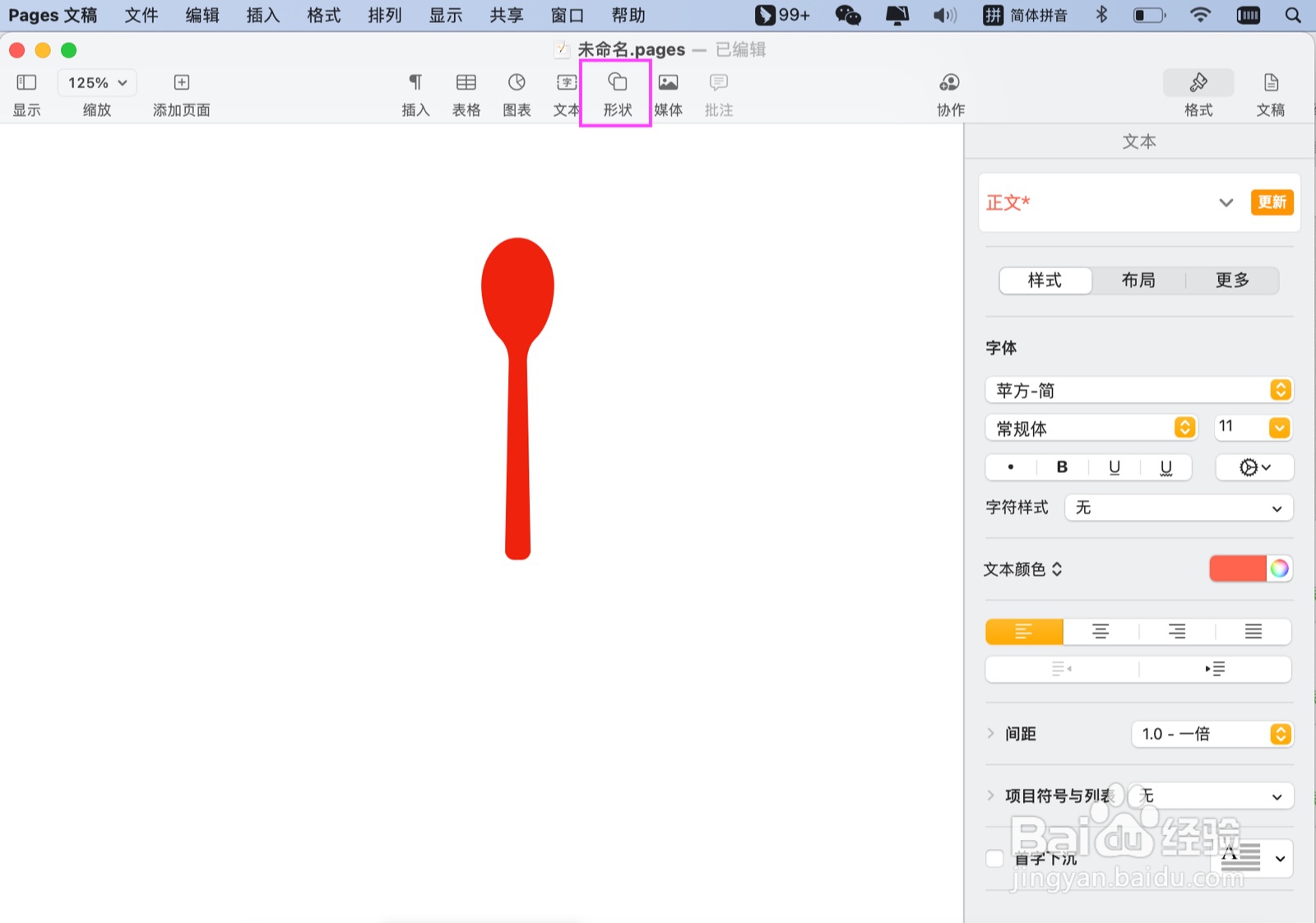Open the 苹方-简 font dropdown

click(x=1139, y=390)
